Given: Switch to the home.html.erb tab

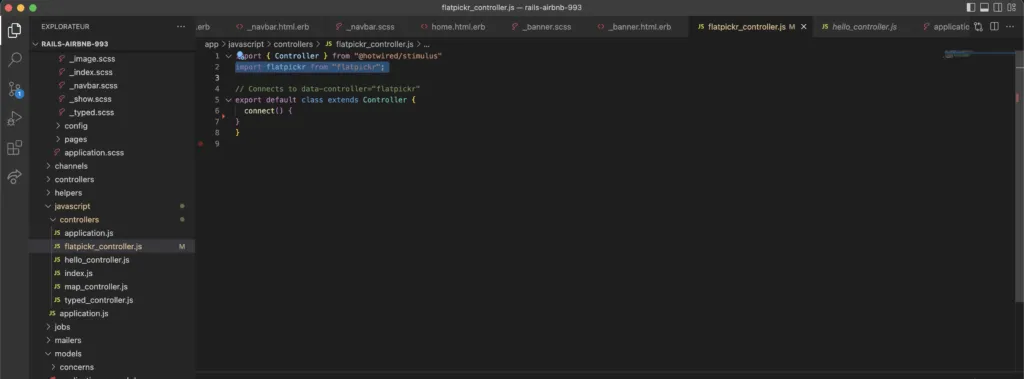Looking at the screenshot, I should pyautogui.click(x=453, y=27).
